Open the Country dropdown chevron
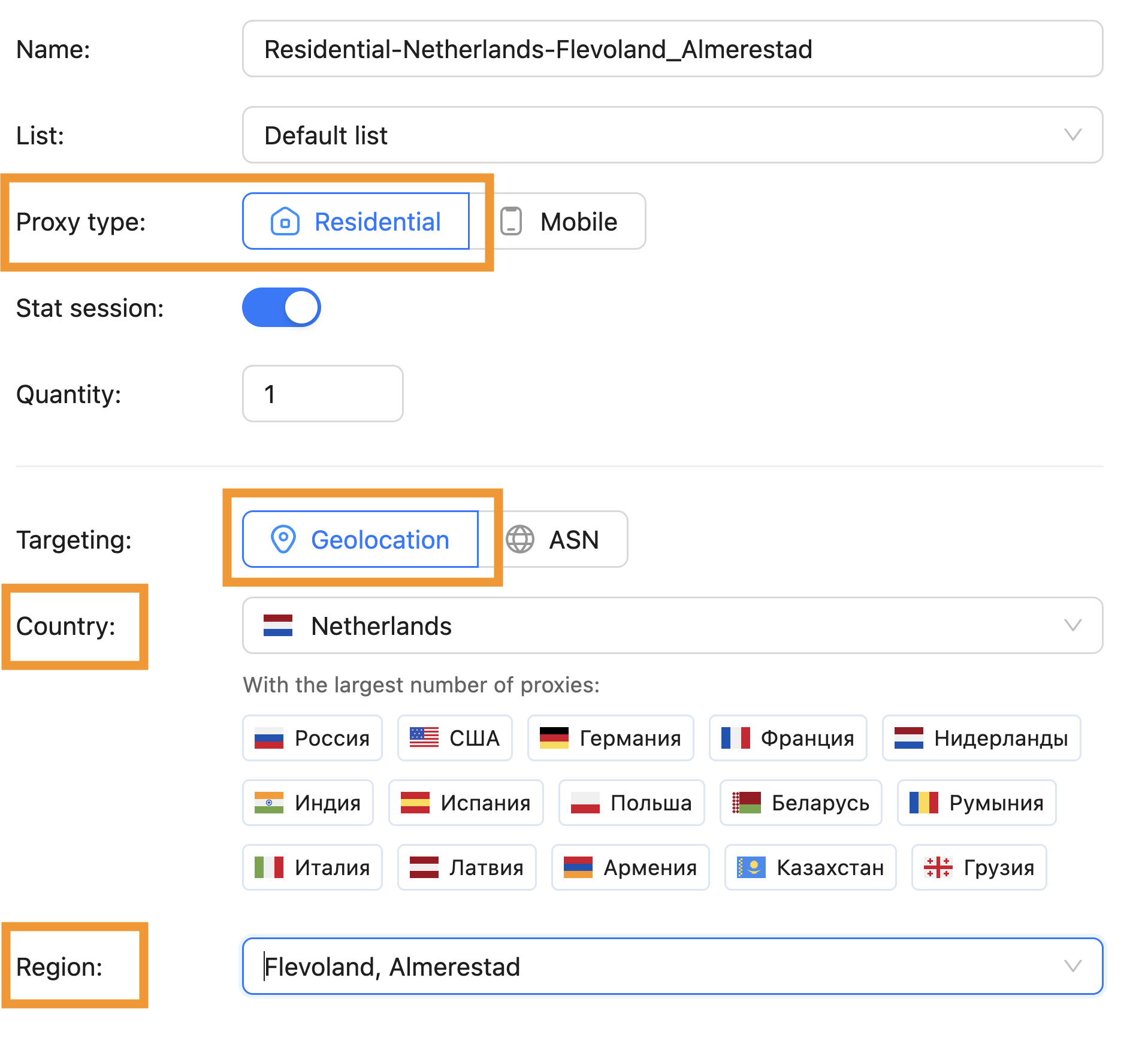The image size is (1148, 1041). point(1072,626)
